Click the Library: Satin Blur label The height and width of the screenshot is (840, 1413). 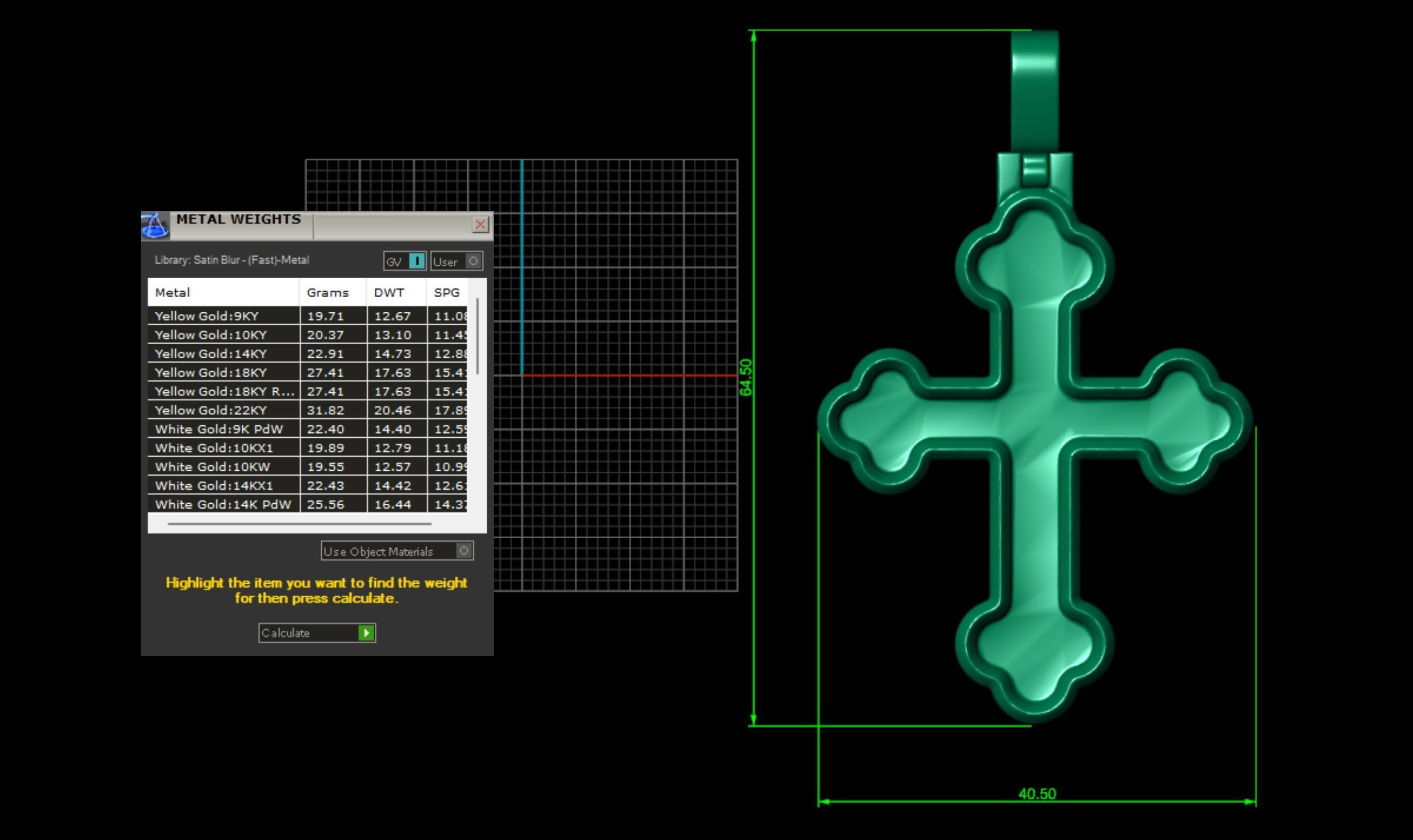coord(232,260)
